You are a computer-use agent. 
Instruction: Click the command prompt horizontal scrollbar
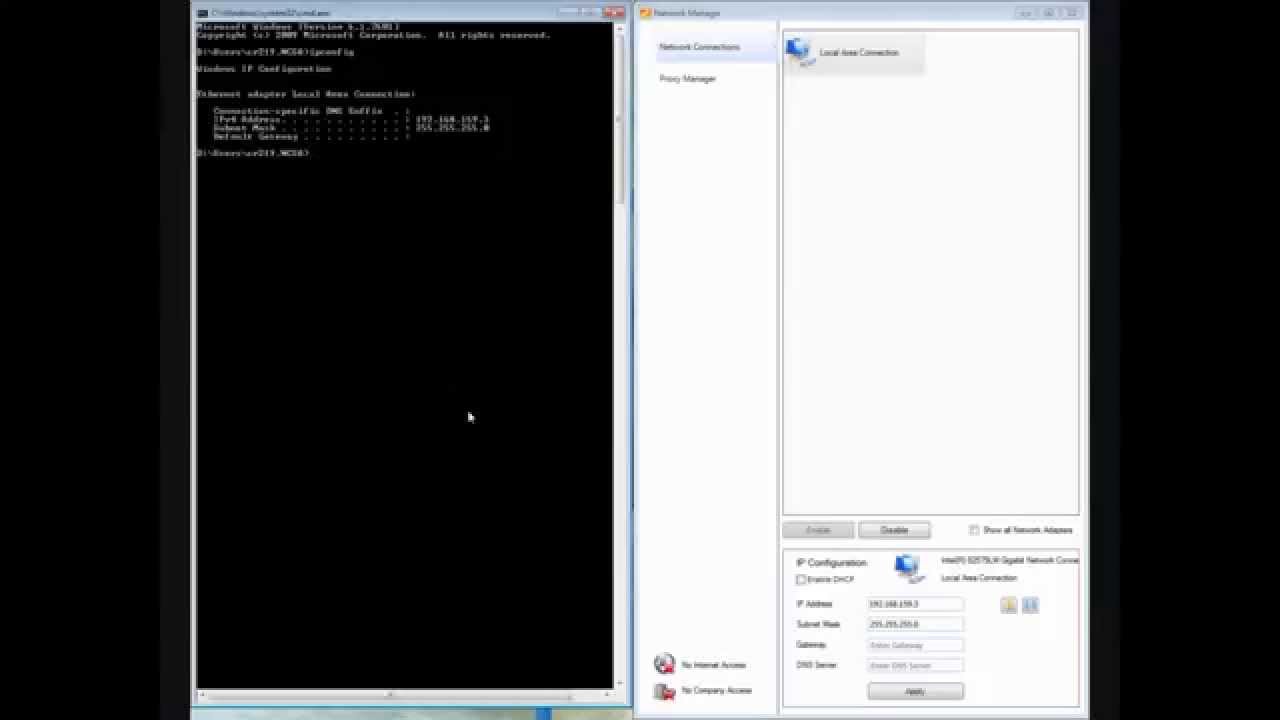click(404, 693)
